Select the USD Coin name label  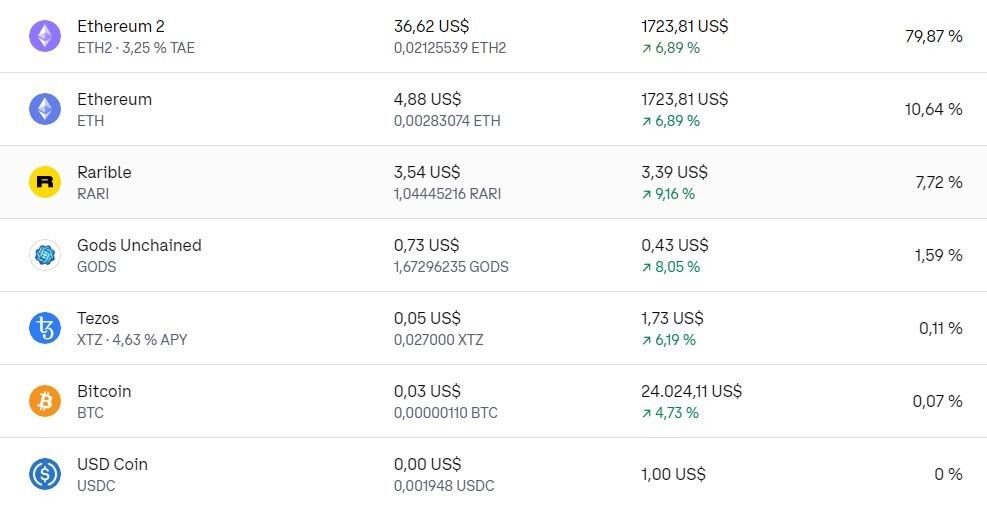click(113, 465)
